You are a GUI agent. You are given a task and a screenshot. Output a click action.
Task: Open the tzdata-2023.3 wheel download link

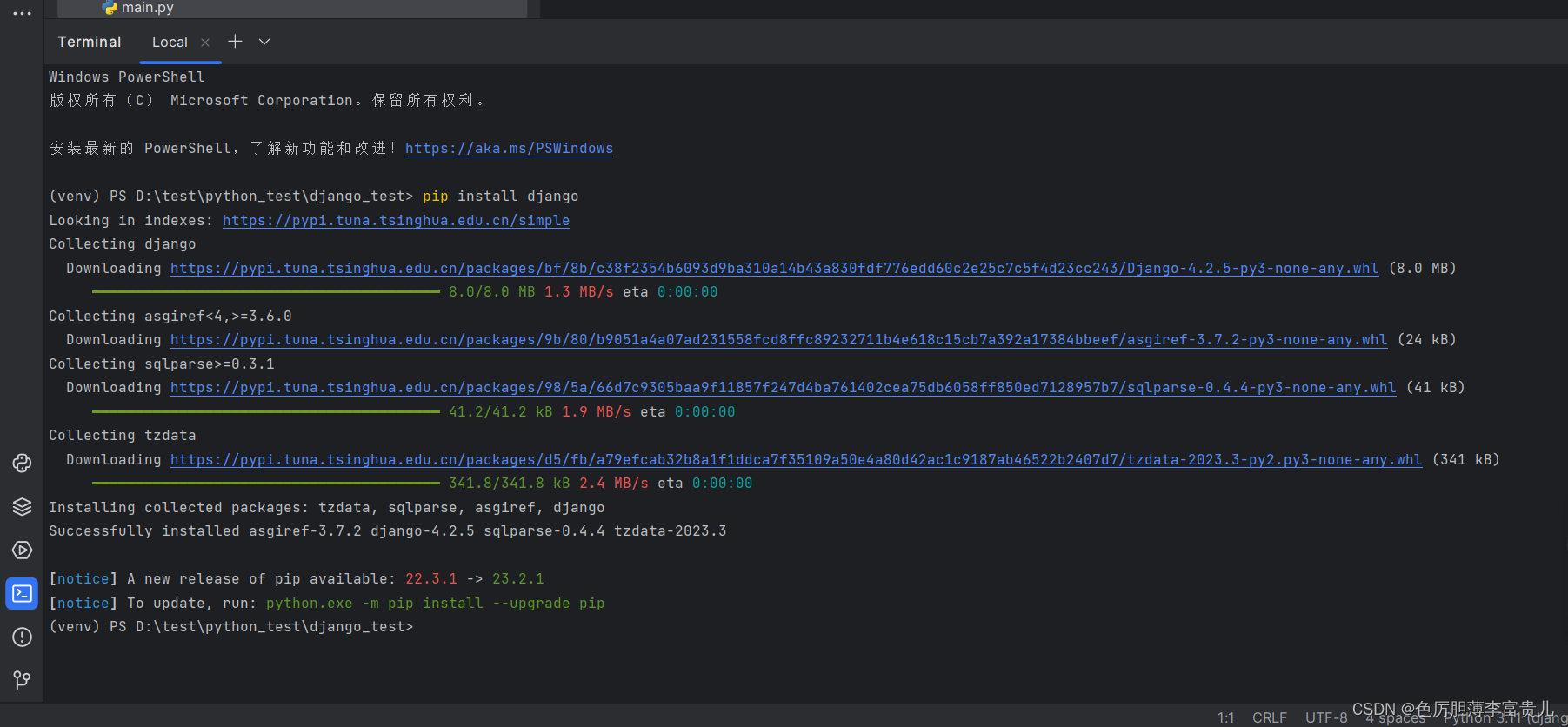[x=796, y=460]
